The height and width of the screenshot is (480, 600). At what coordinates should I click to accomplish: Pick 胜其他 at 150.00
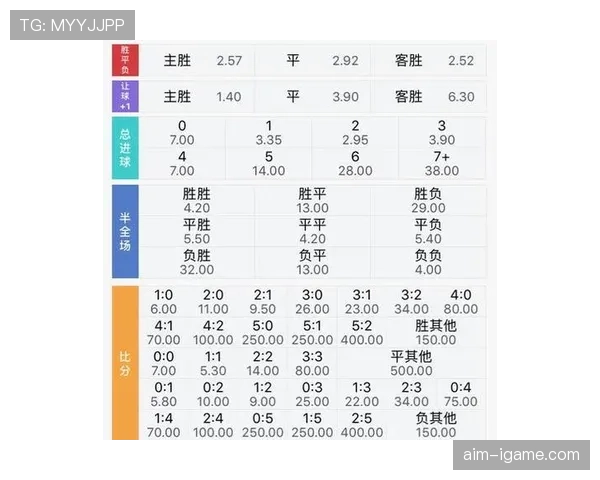point(436,333)
